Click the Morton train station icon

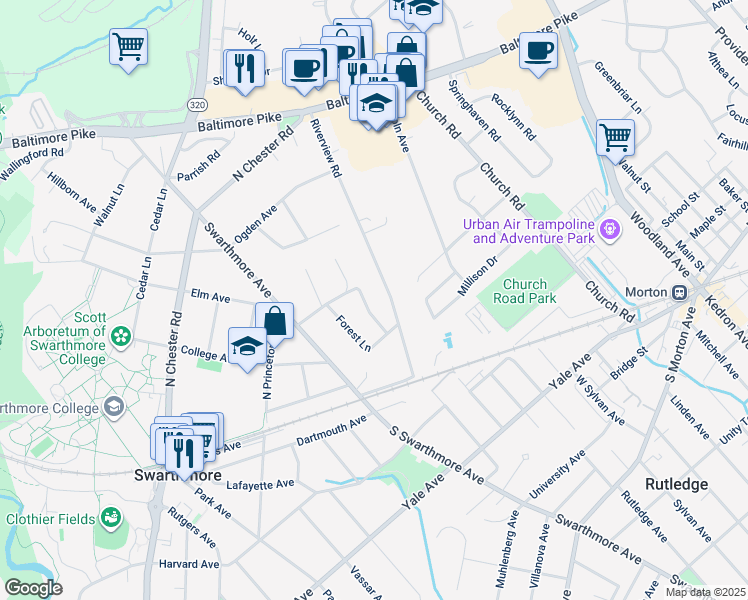pyautogui.click(x=679, y=292)
